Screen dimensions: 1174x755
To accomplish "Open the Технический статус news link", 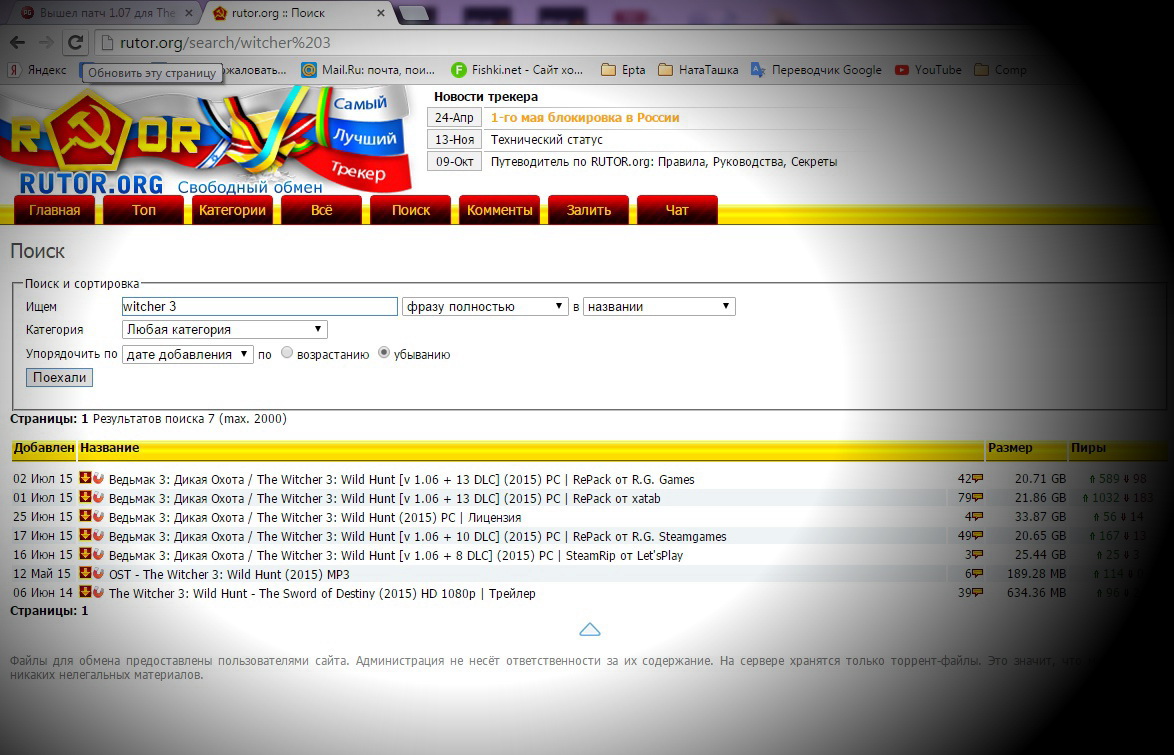I will (x=547, y=139).
